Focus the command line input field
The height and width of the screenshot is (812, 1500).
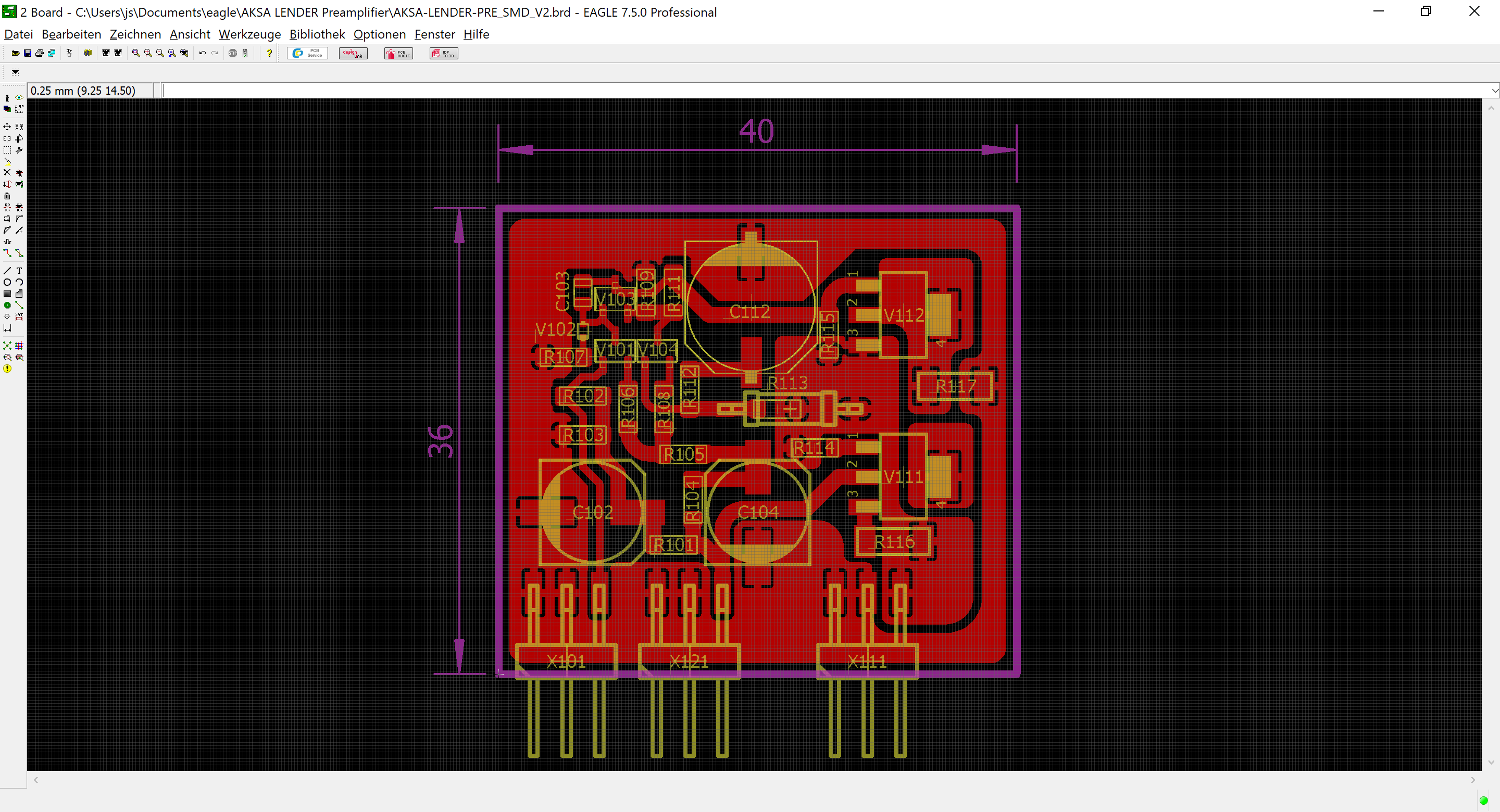(x=825, y=90)
